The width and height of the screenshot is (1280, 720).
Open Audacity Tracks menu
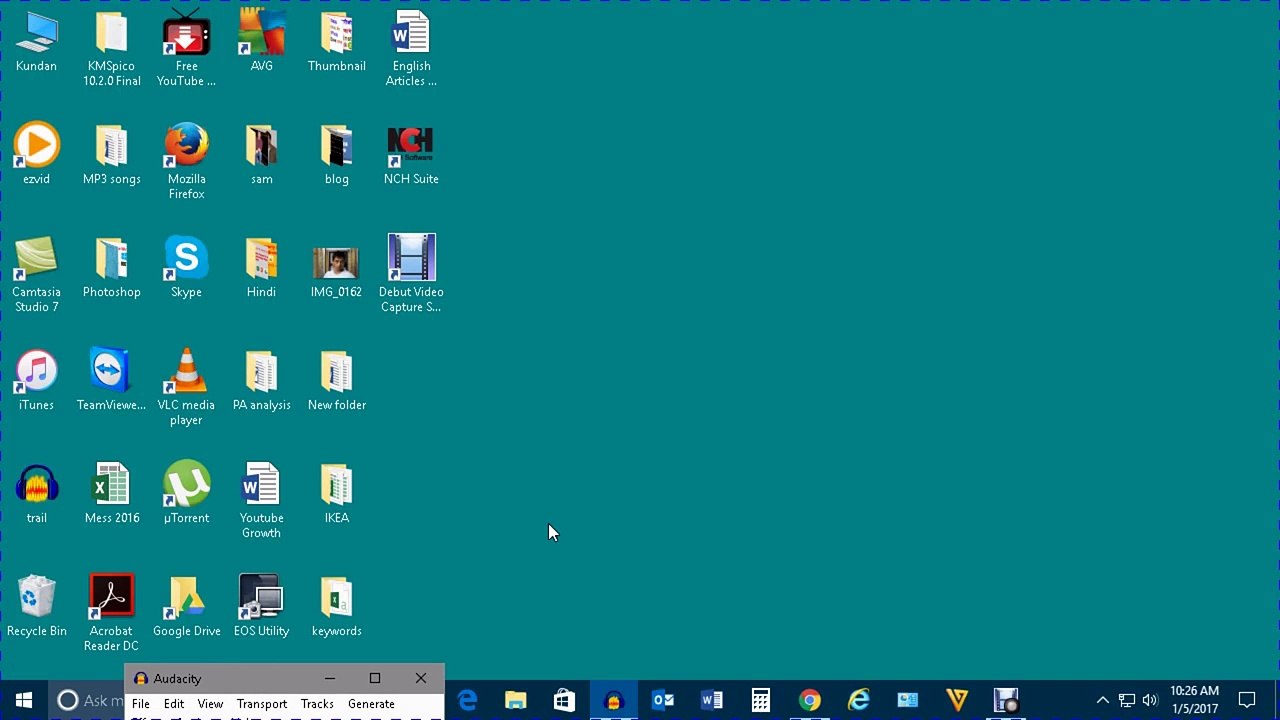tap(317, 704)
